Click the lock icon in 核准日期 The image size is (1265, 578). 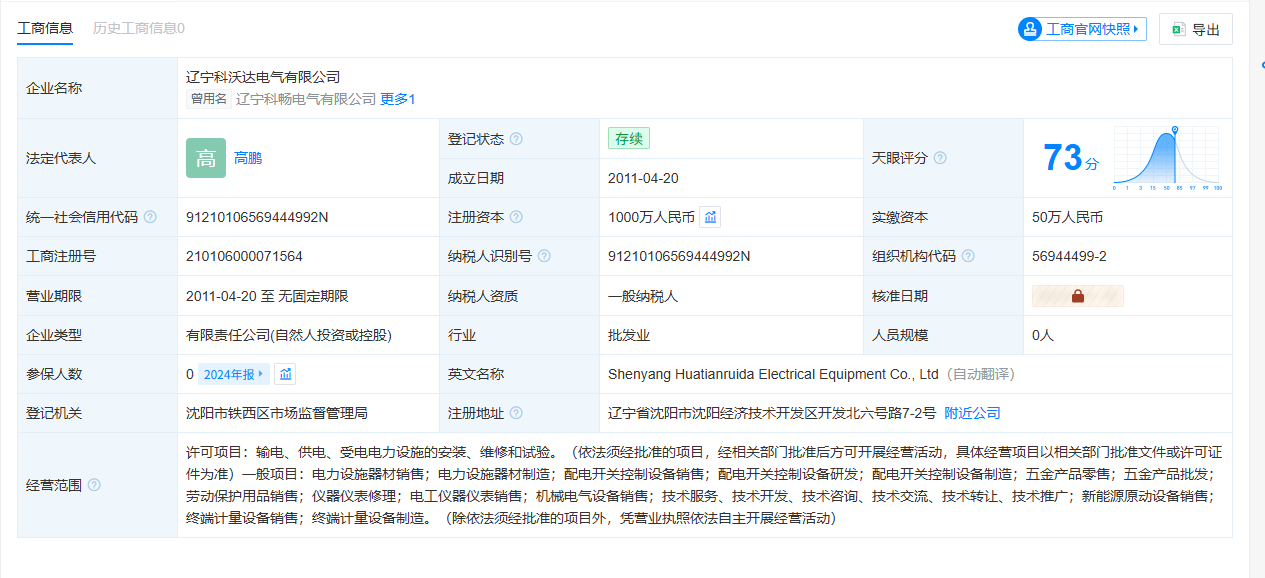[x=1078, y=296]
